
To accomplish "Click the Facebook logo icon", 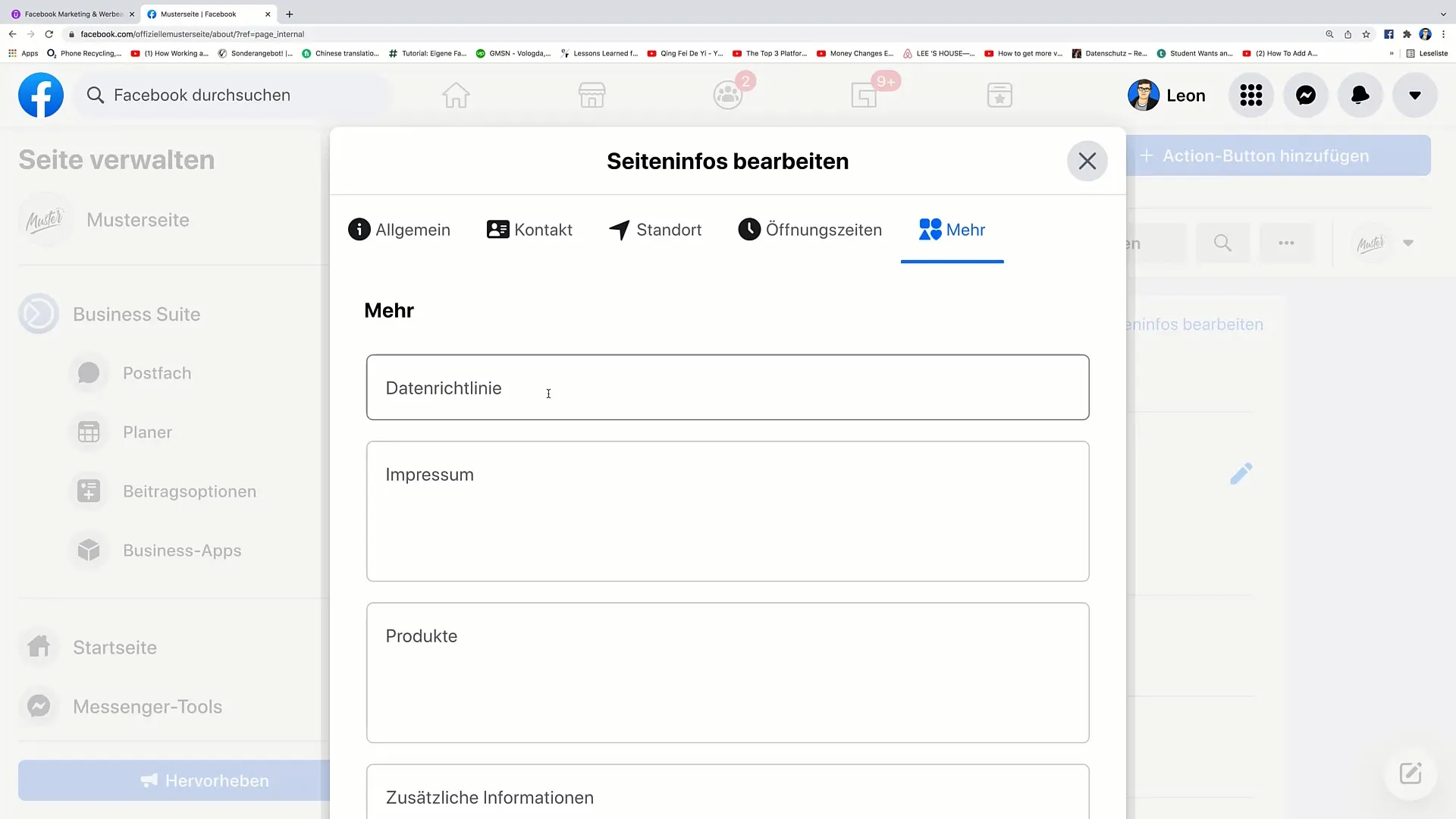I will pos(41,95).
